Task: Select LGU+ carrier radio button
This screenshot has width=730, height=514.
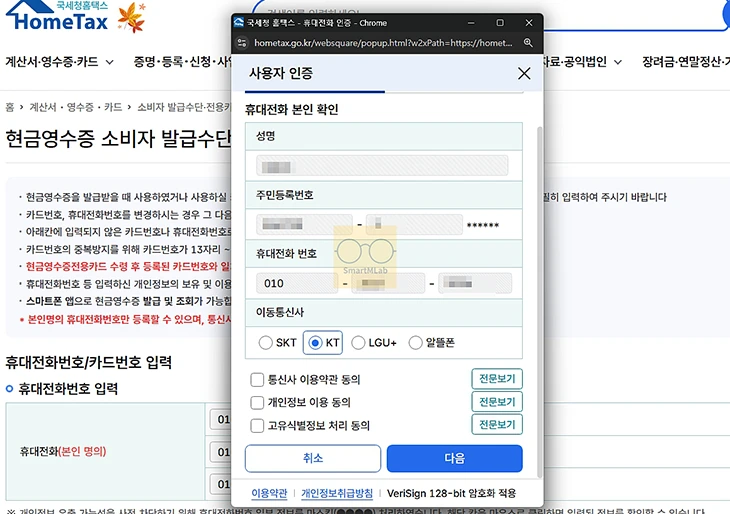Action: coord(358,343)
